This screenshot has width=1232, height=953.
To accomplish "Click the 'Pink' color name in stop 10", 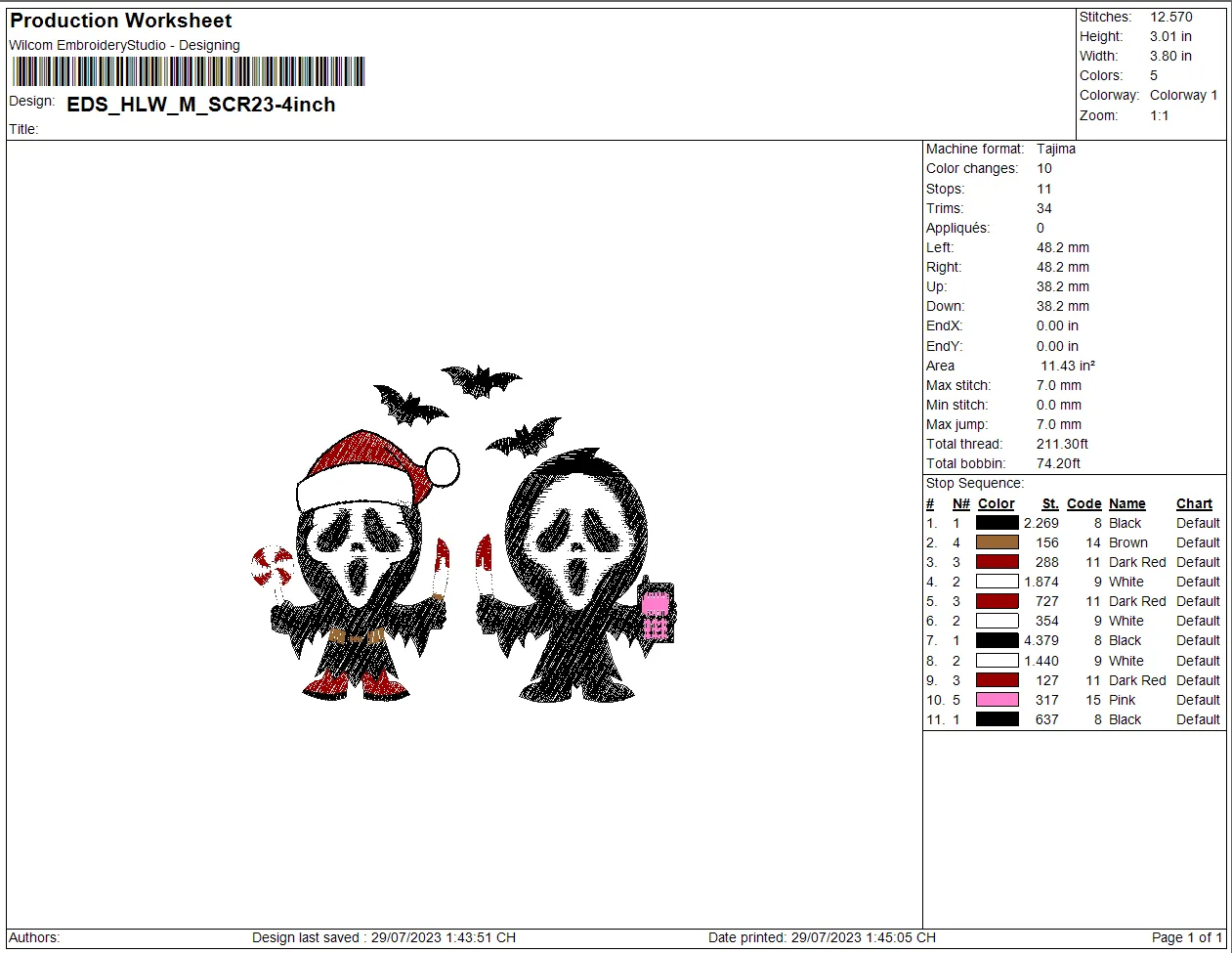I will [x=1123, y=700].
